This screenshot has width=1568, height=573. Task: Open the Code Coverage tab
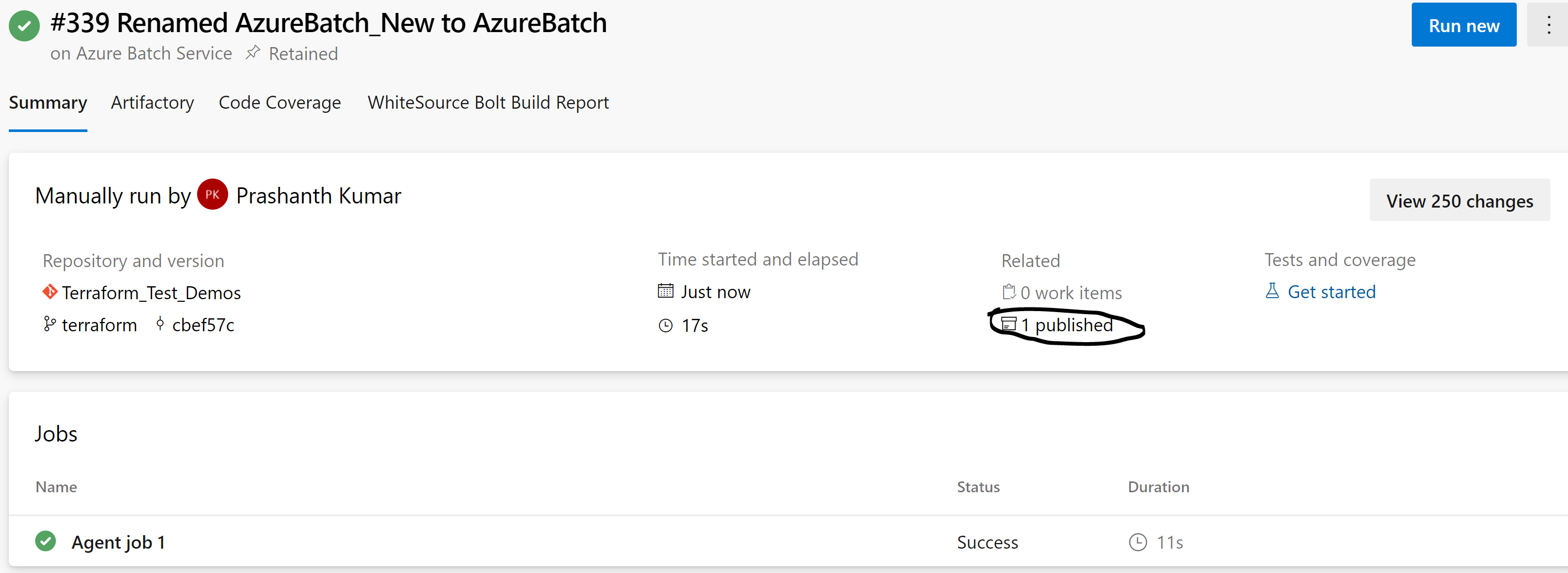tap(280, 102)
